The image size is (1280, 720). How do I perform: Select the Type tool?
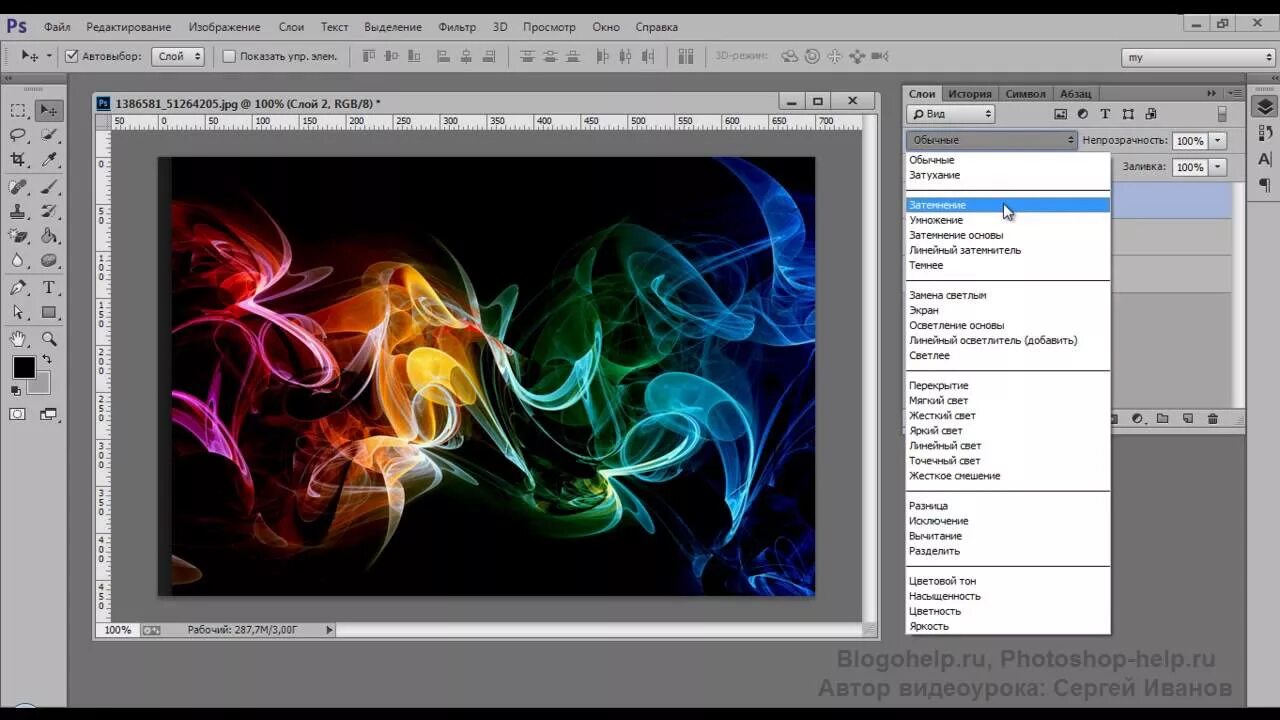pyautogui.click(x=49, y=287)
